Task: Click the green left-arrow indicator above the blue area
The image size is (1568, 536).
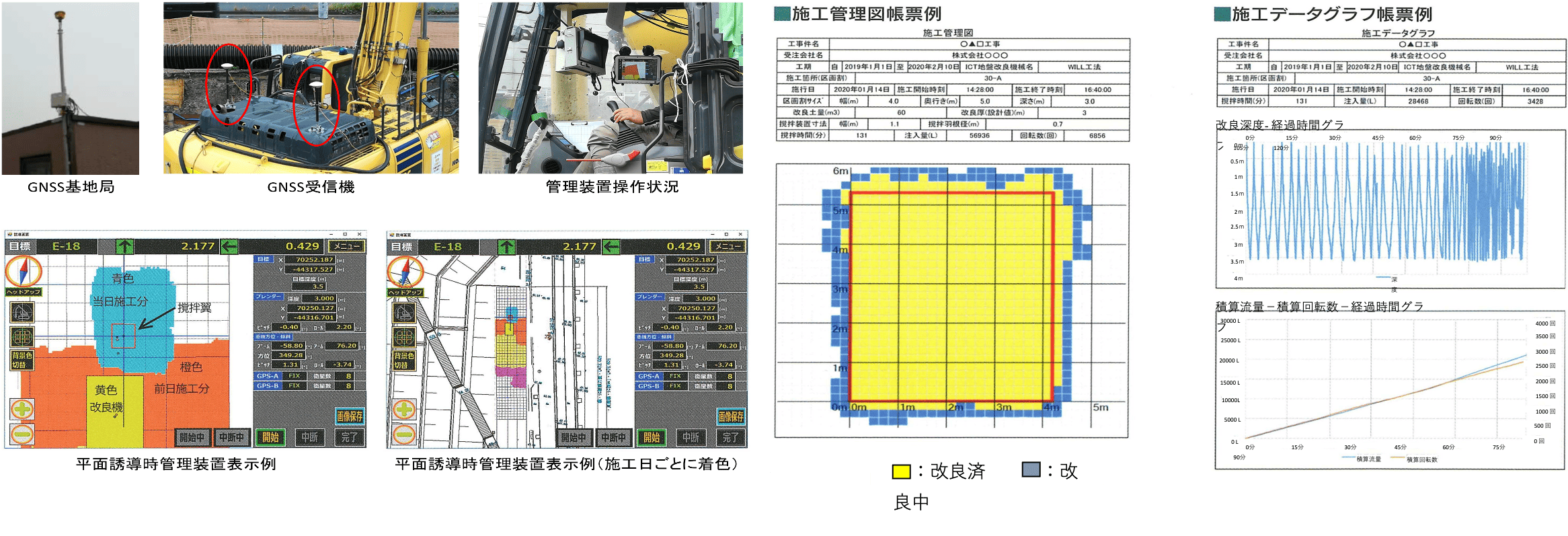Action: (x=229, y=247)
